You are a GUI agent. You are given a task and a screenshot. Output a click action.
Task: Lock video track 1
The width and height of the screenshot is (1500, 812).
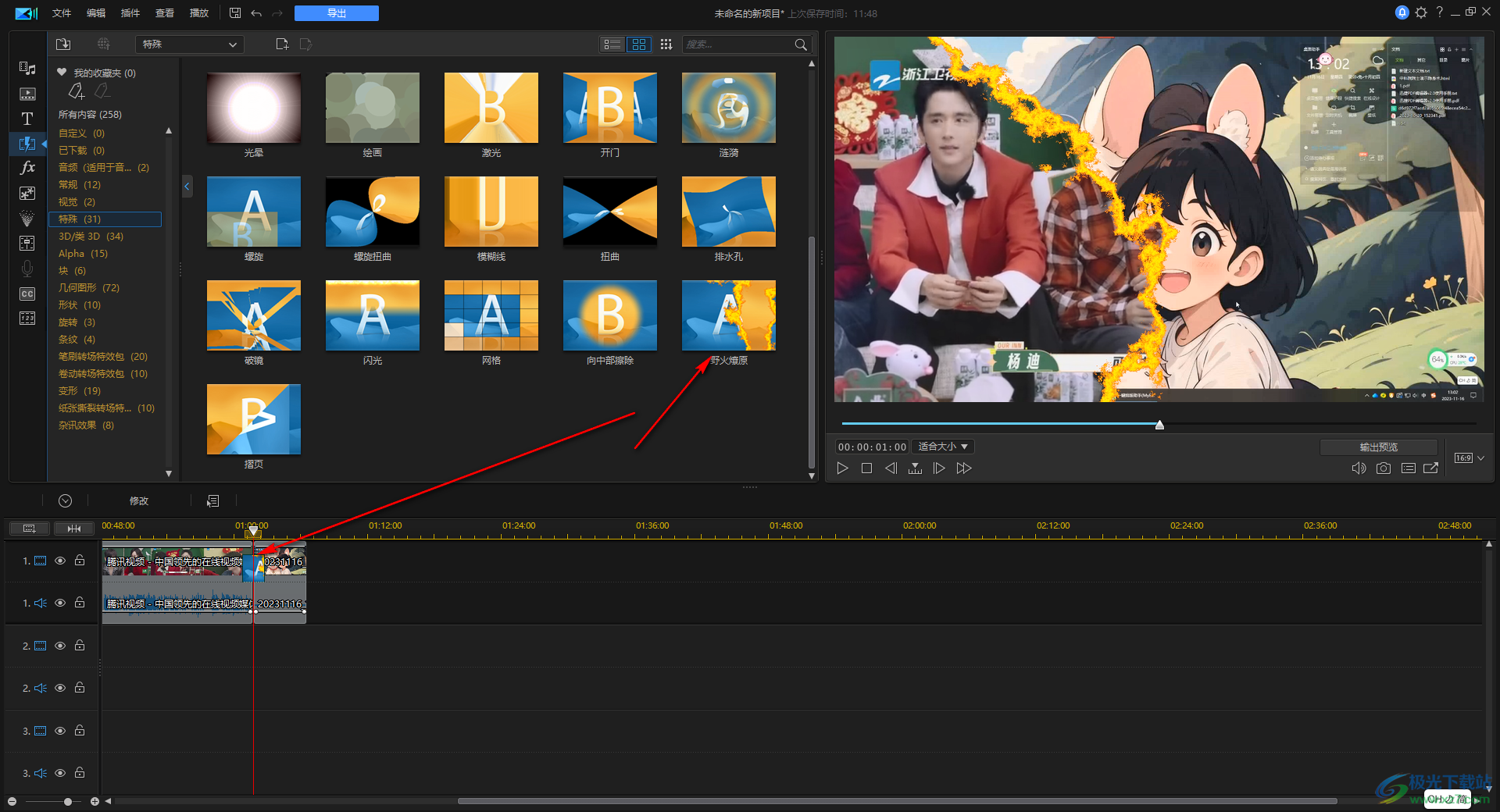pyautogui.click(x=80, y=560)
